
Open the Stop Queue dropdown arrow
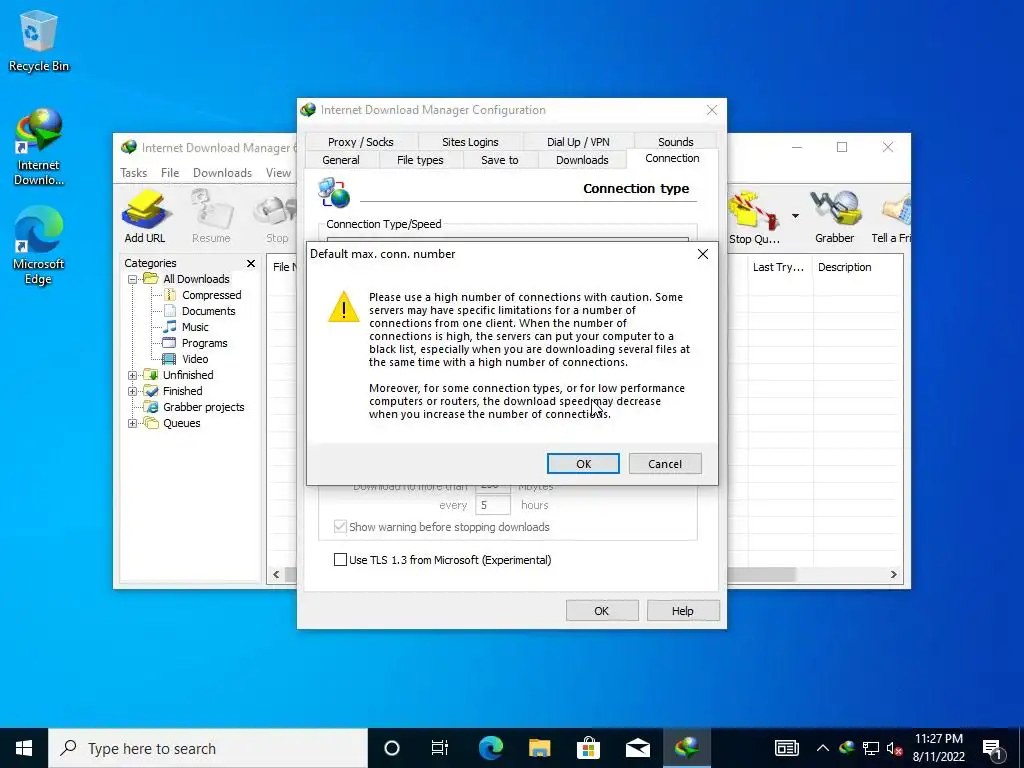pyautogui.click(x=795, y=216)
